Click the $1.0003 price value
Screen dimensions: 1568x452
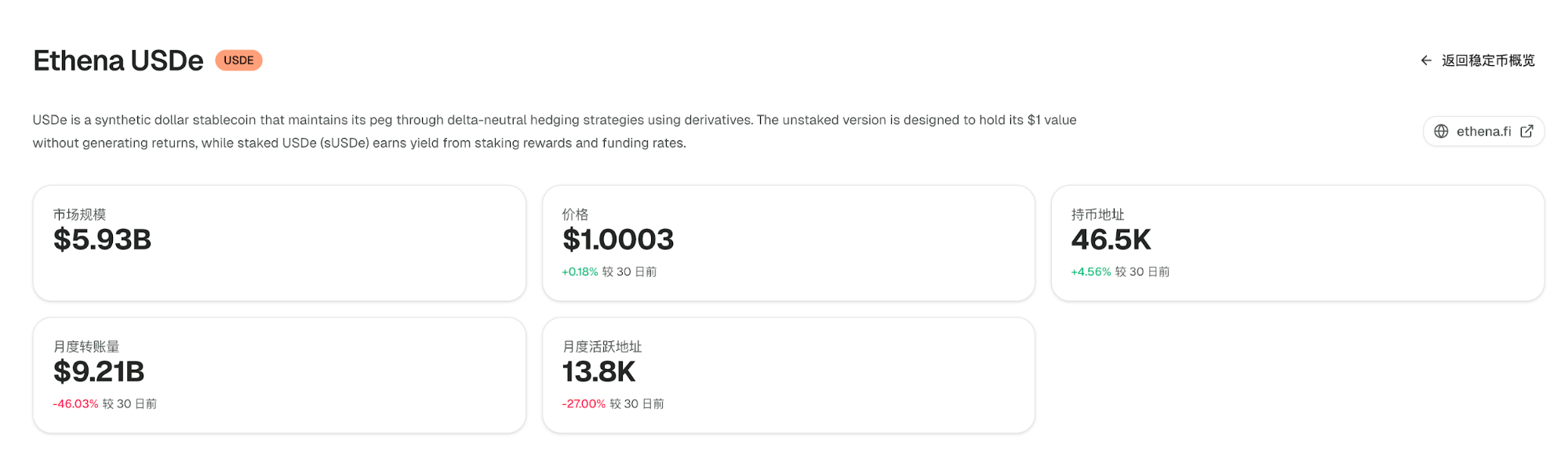[618, 239]
